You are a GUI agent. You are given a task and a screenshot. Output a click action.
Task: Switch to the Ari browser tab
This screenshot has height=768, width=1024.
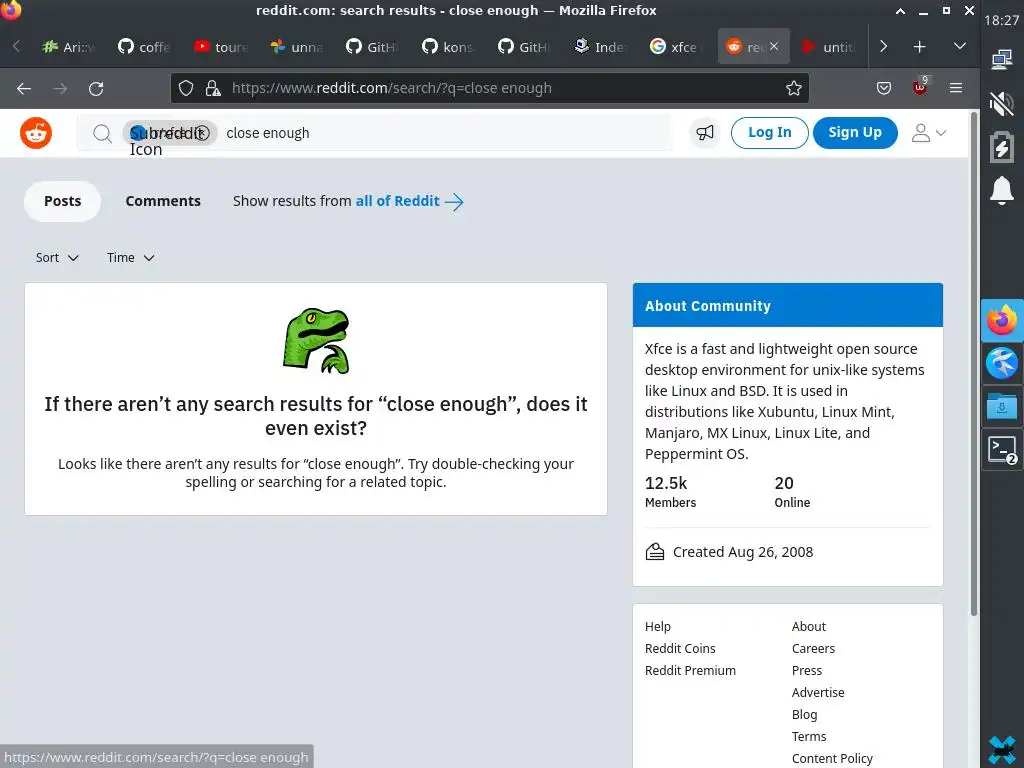click(69, 47)
